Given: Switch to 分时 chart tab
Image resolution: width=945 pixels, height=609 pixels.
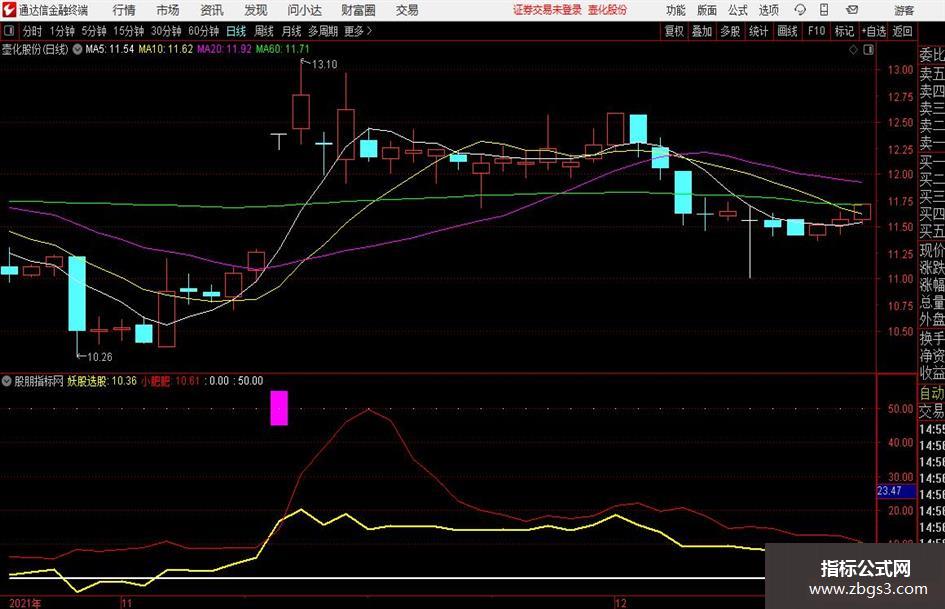Looking at the screenshot, I should click(33, 31).
